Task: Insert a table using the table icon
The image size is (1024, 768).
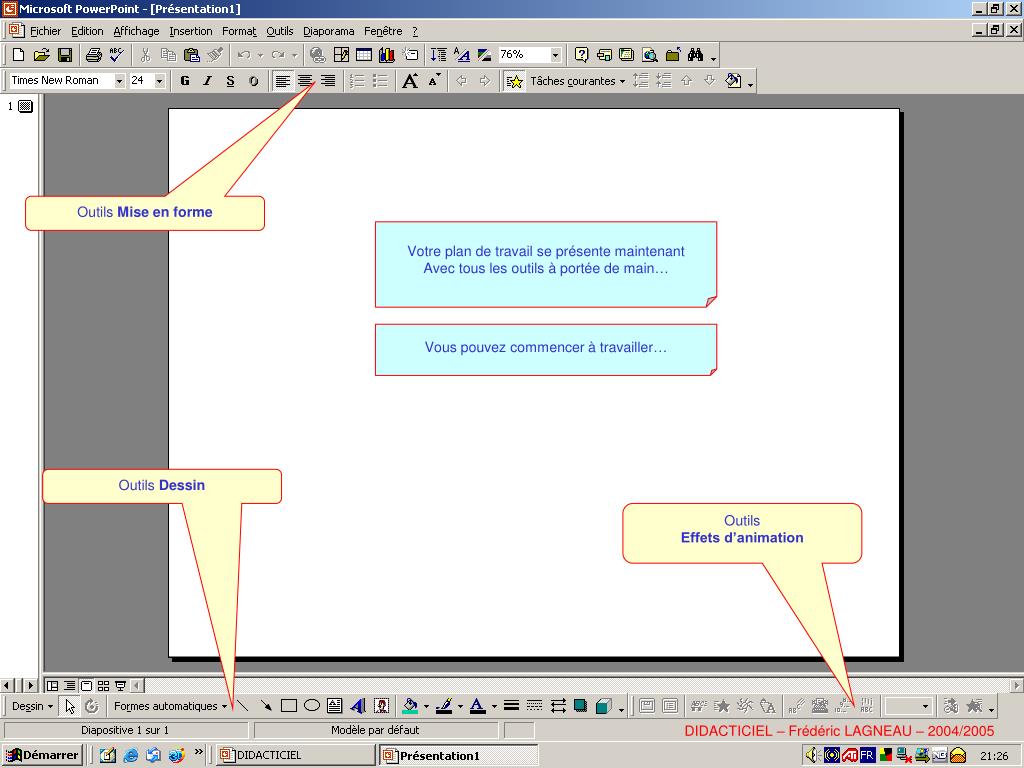Action: point(364,55)
